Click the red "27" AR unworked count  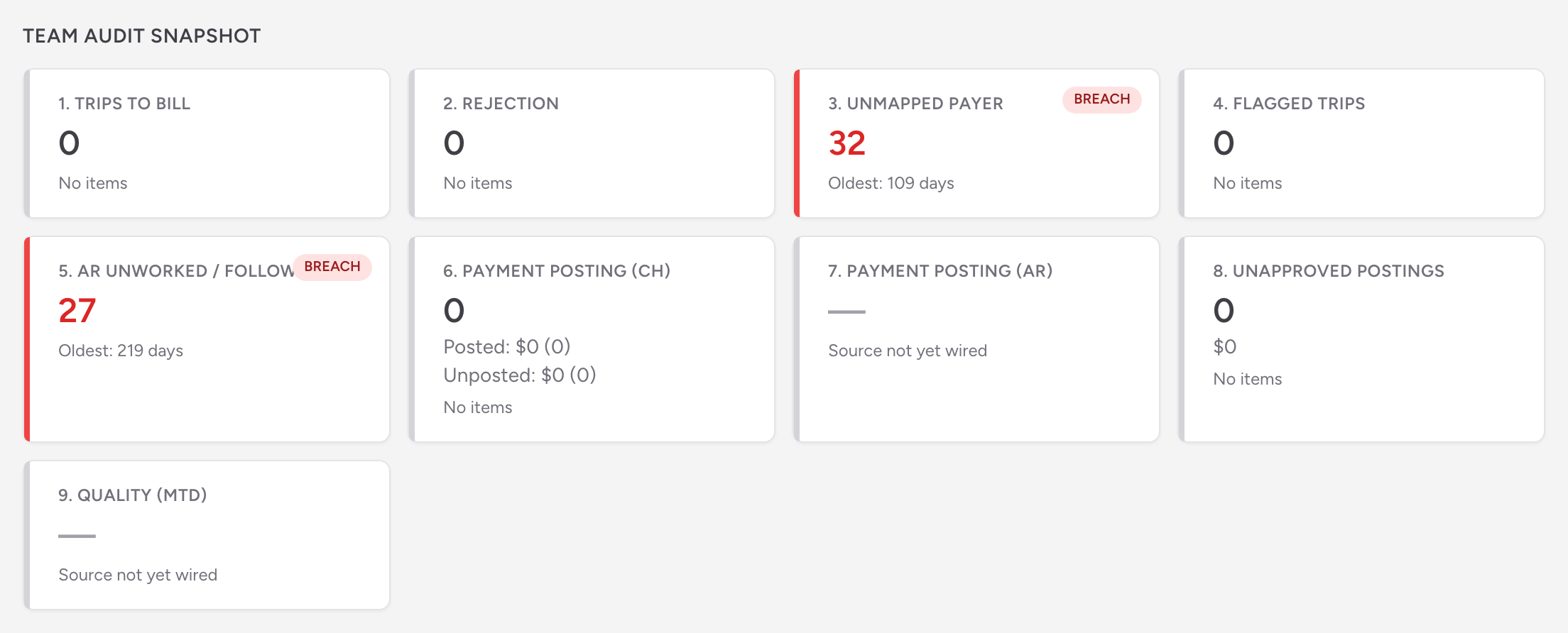point(77,311)
